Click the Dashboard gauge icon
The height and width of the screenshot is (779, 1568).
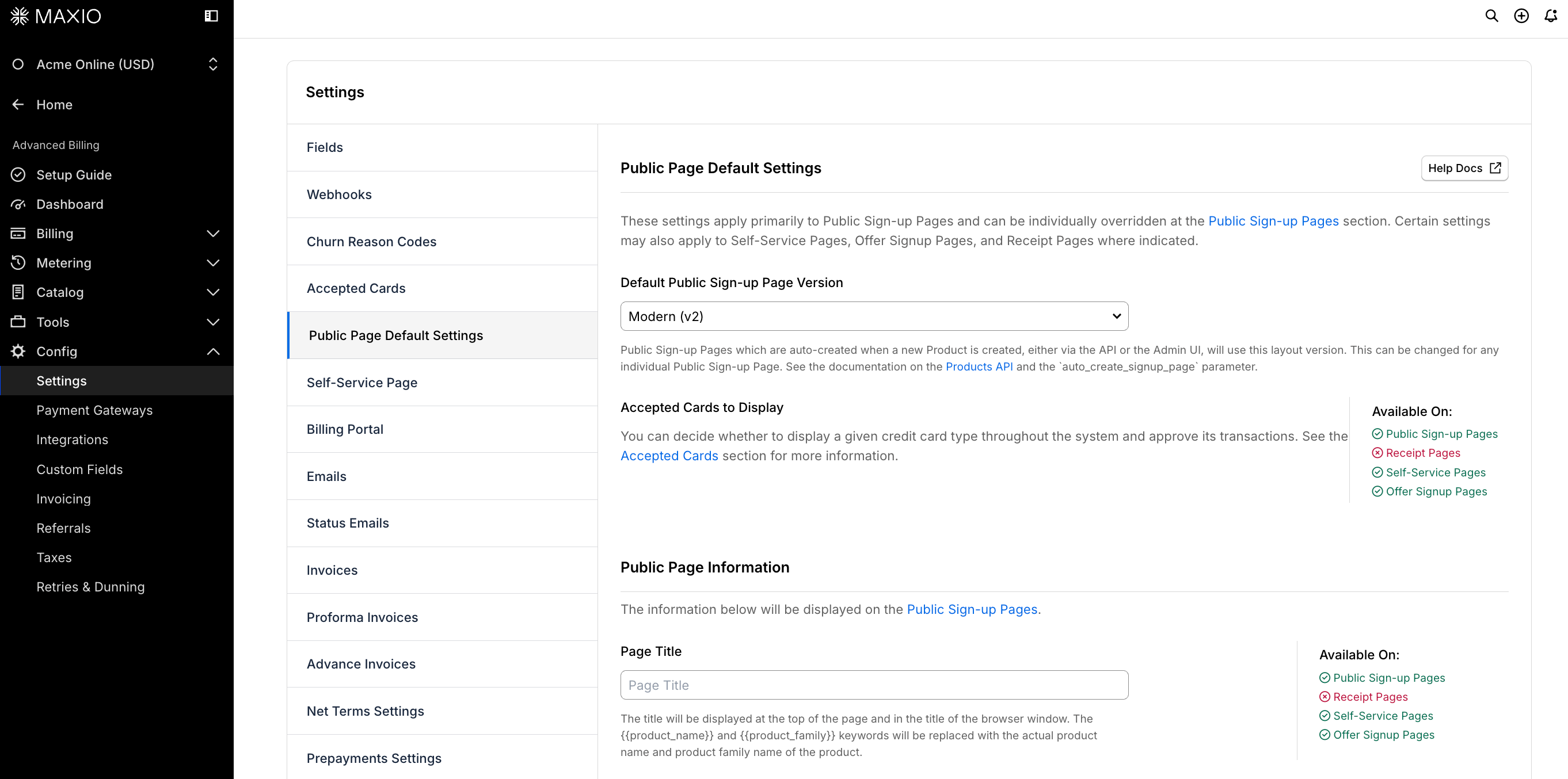18,204
